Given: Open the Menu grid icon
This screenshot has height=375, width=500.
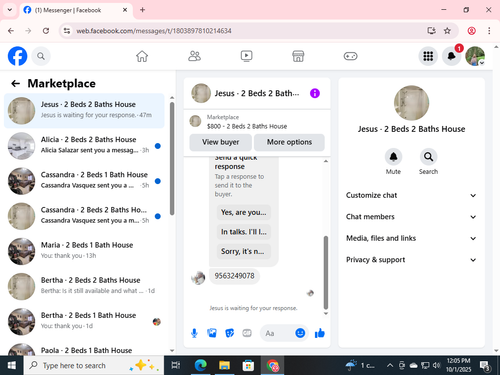Looking at the screenshot, I should [428, 56].
